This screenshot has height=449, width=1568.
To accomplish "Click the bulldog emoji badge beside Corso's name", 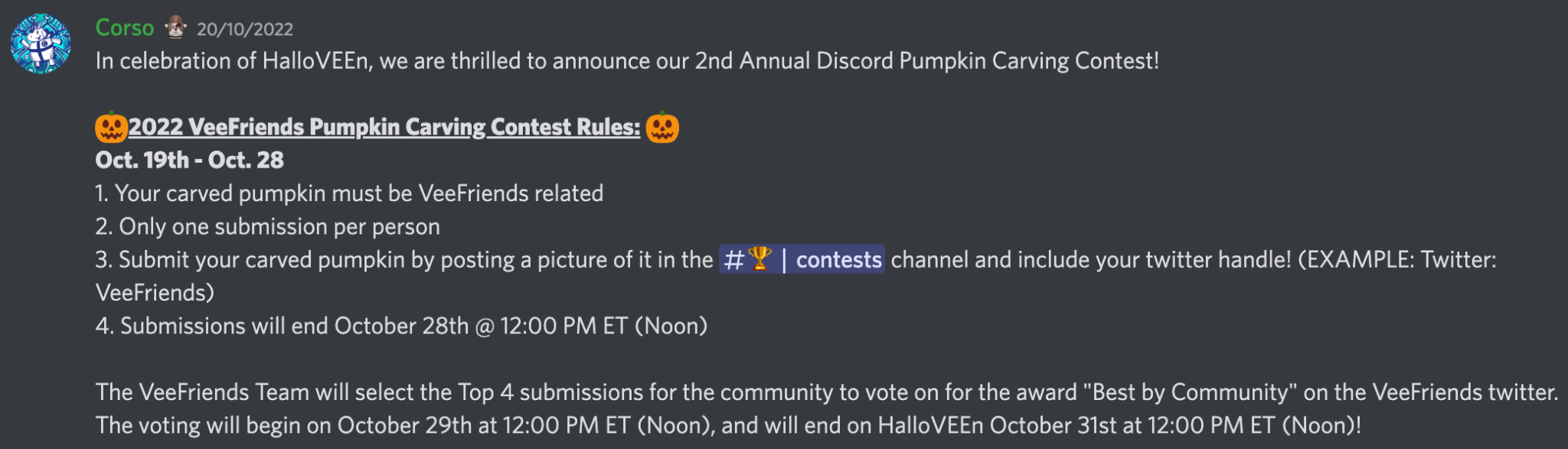I will coord(175,28).
